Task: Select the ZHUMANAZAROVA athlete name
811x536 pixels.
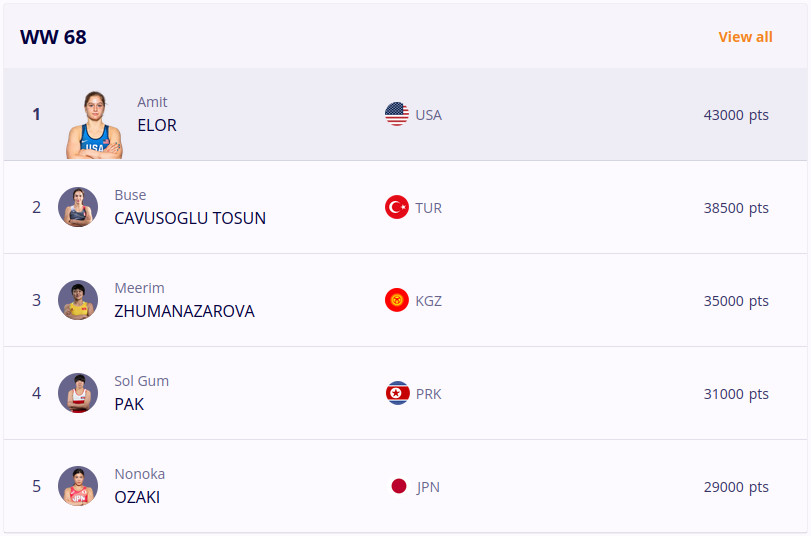Action: pyautogui.click(x=184, y=311)
